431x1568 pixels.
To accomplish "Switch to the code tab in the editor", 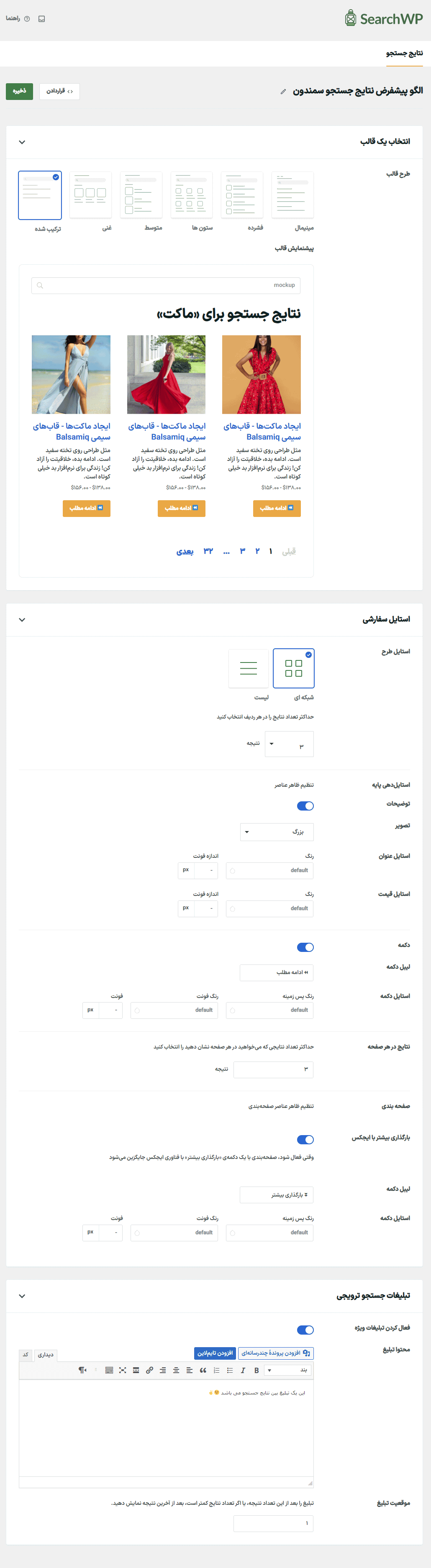I will coord(26,1354).
